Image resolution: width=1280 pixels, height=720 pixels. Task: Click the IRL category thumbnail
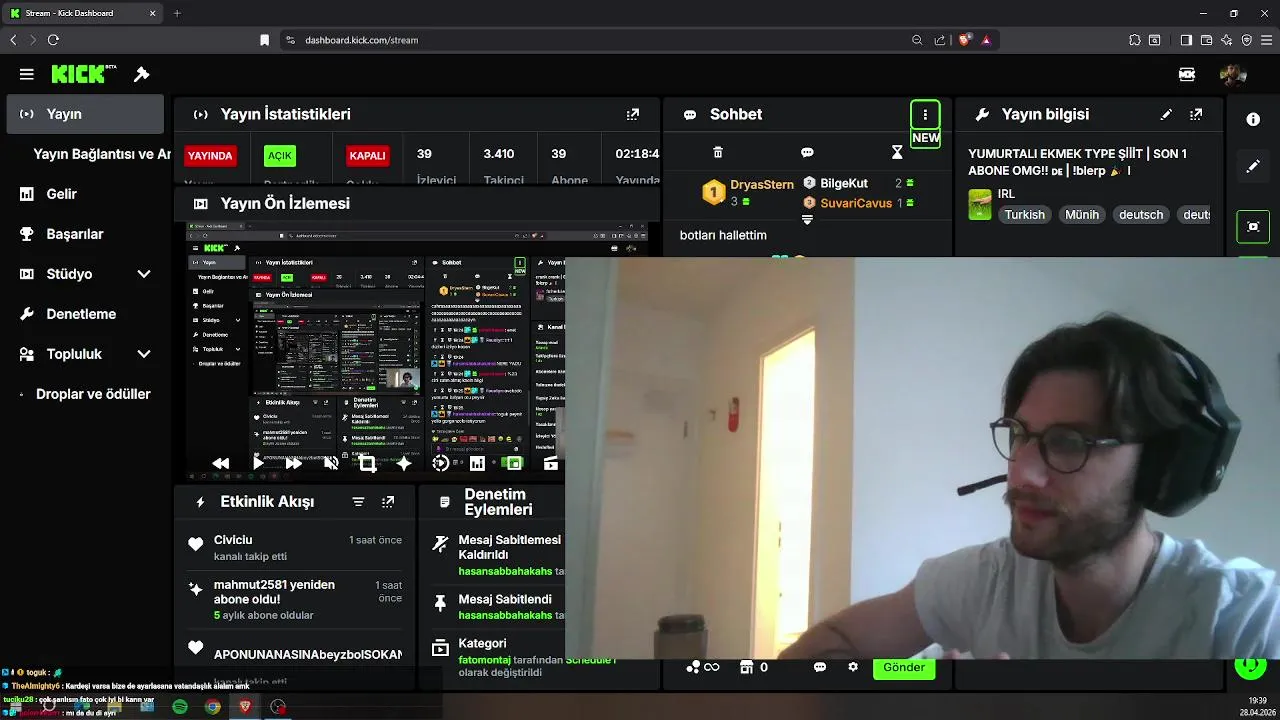point(980,204)
